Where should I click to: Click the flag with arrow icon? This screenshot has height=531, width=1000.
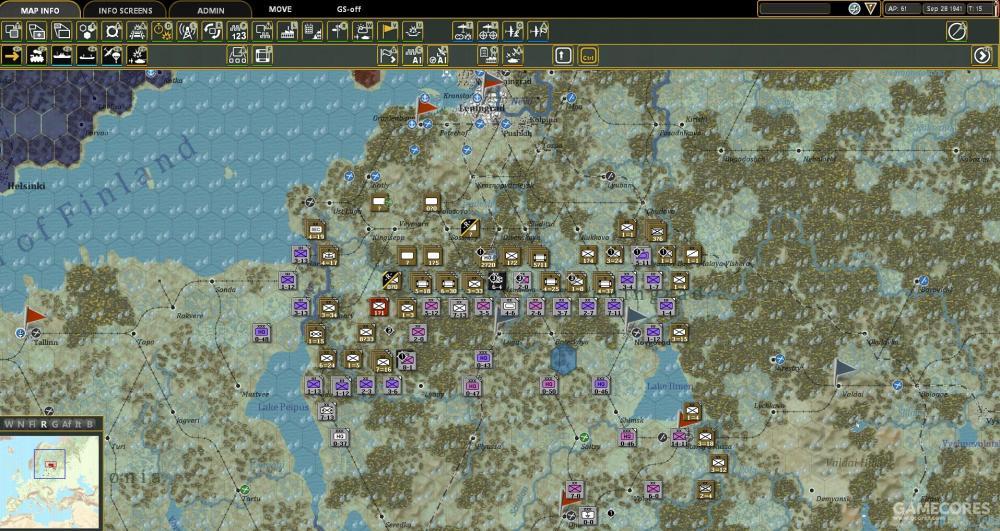(388, 55)
